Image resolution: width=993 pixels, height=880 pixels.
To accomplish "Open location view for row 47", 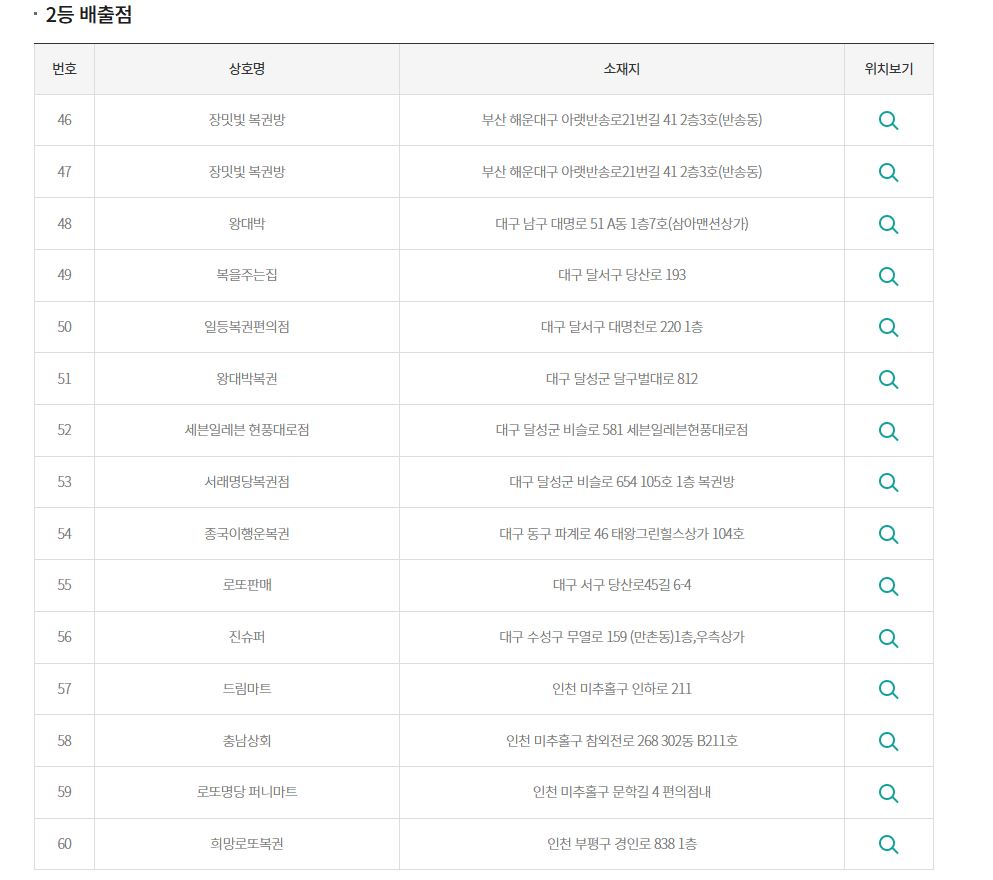I will click(x=888, y=172).
